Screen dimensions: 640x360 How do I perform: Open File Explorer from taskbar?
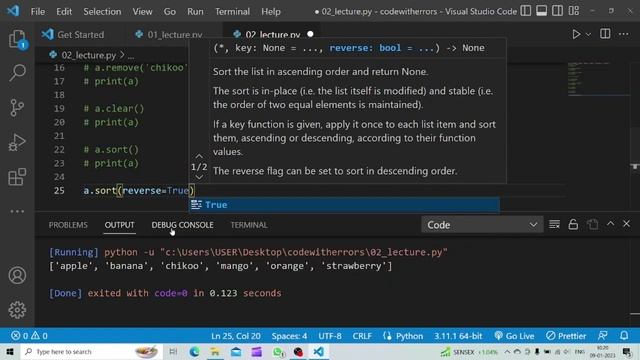(x=215, y=352)
